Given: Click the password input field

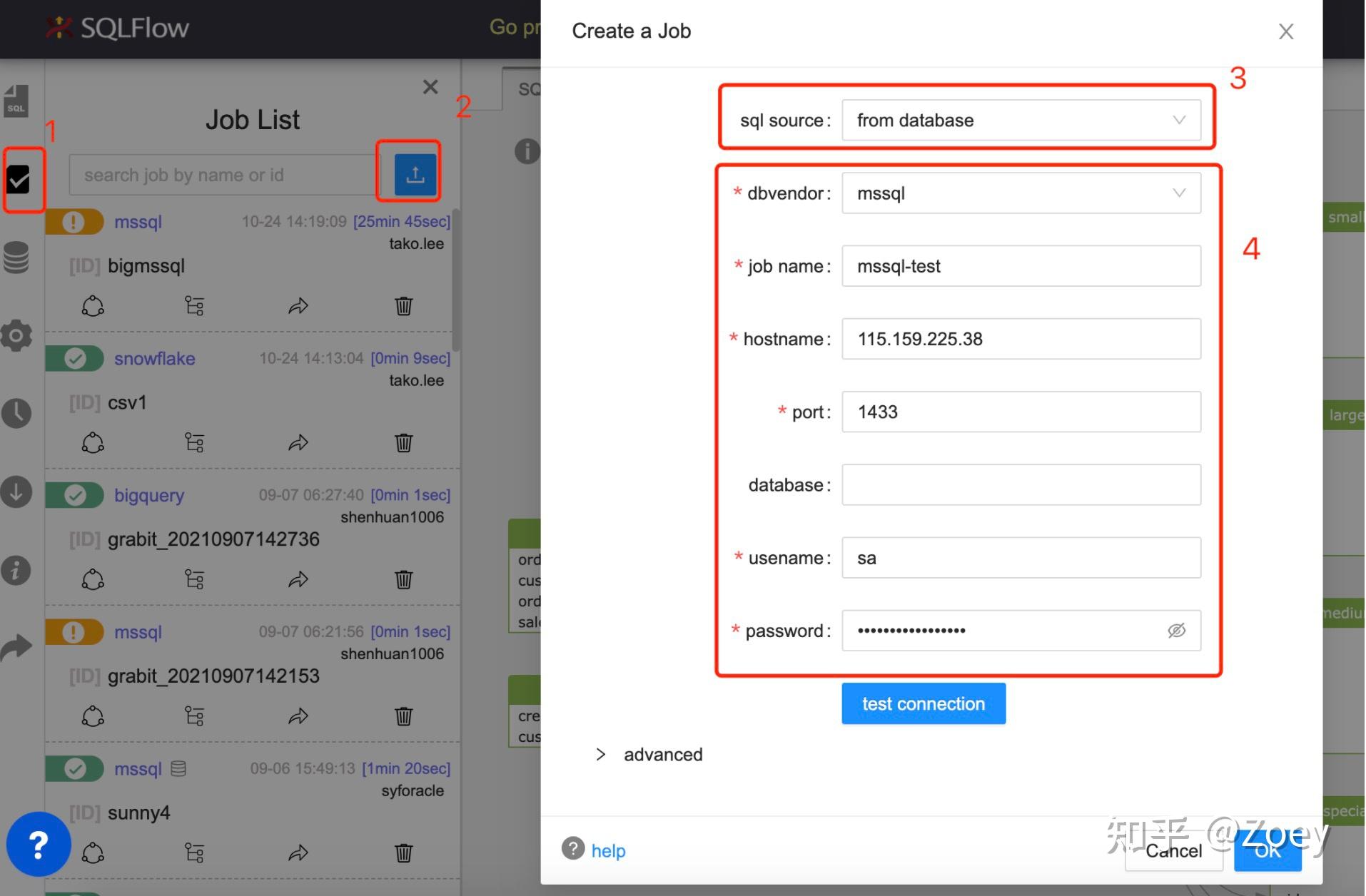Looking at the screenshot, I should point(1021,631).
